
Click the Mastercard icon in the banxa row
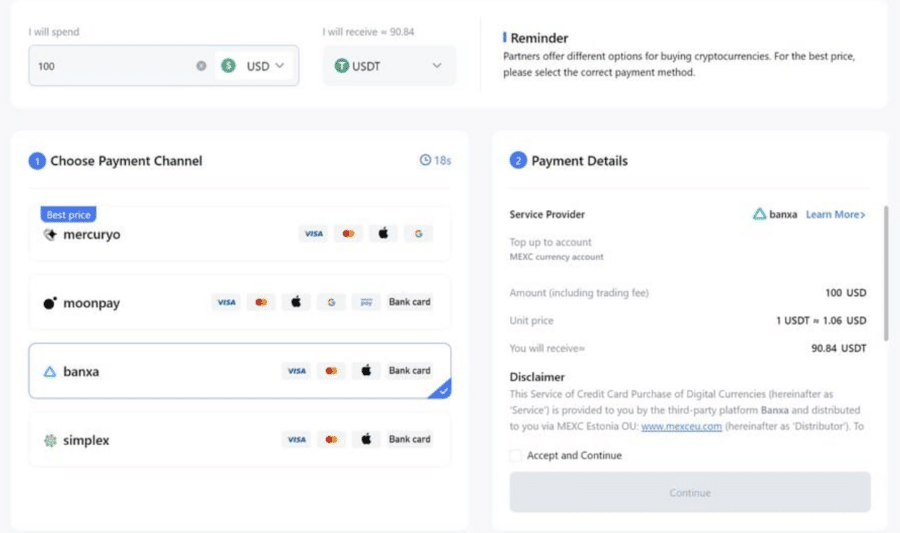(x=331, y=371)
